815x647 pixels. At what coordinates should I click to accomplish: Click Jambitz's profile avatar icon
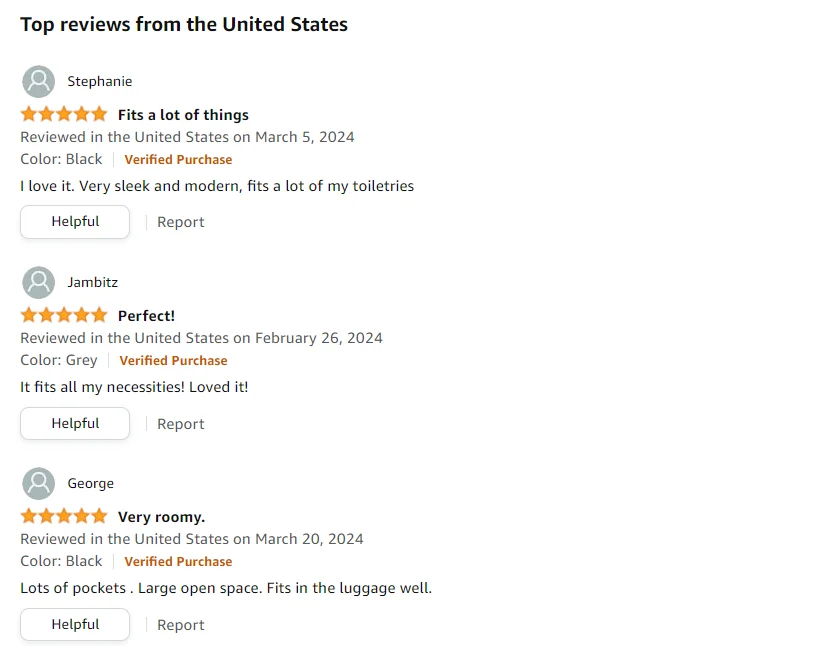[x=38, y=283]
